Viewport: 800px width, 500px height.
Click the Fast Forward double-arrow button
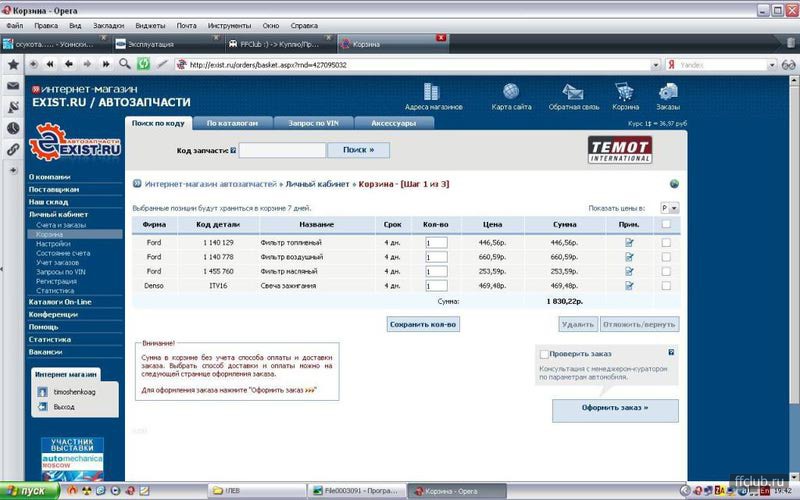pos(106,64)
